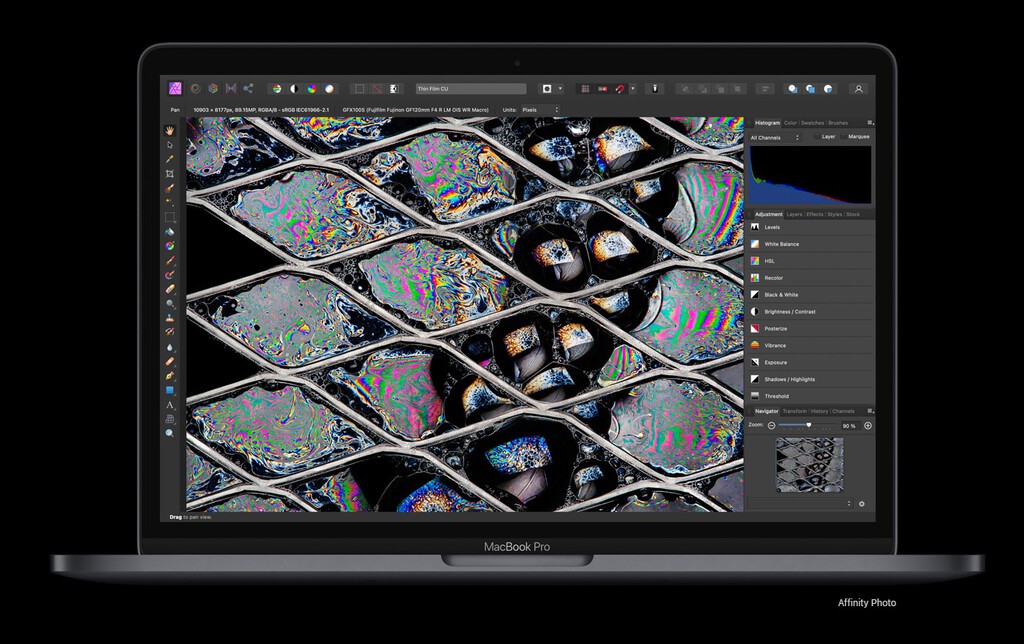This screenshot has height=644, width=1024.
Task: Switch to the Liquify persona
Action: (x=195, y=88)
